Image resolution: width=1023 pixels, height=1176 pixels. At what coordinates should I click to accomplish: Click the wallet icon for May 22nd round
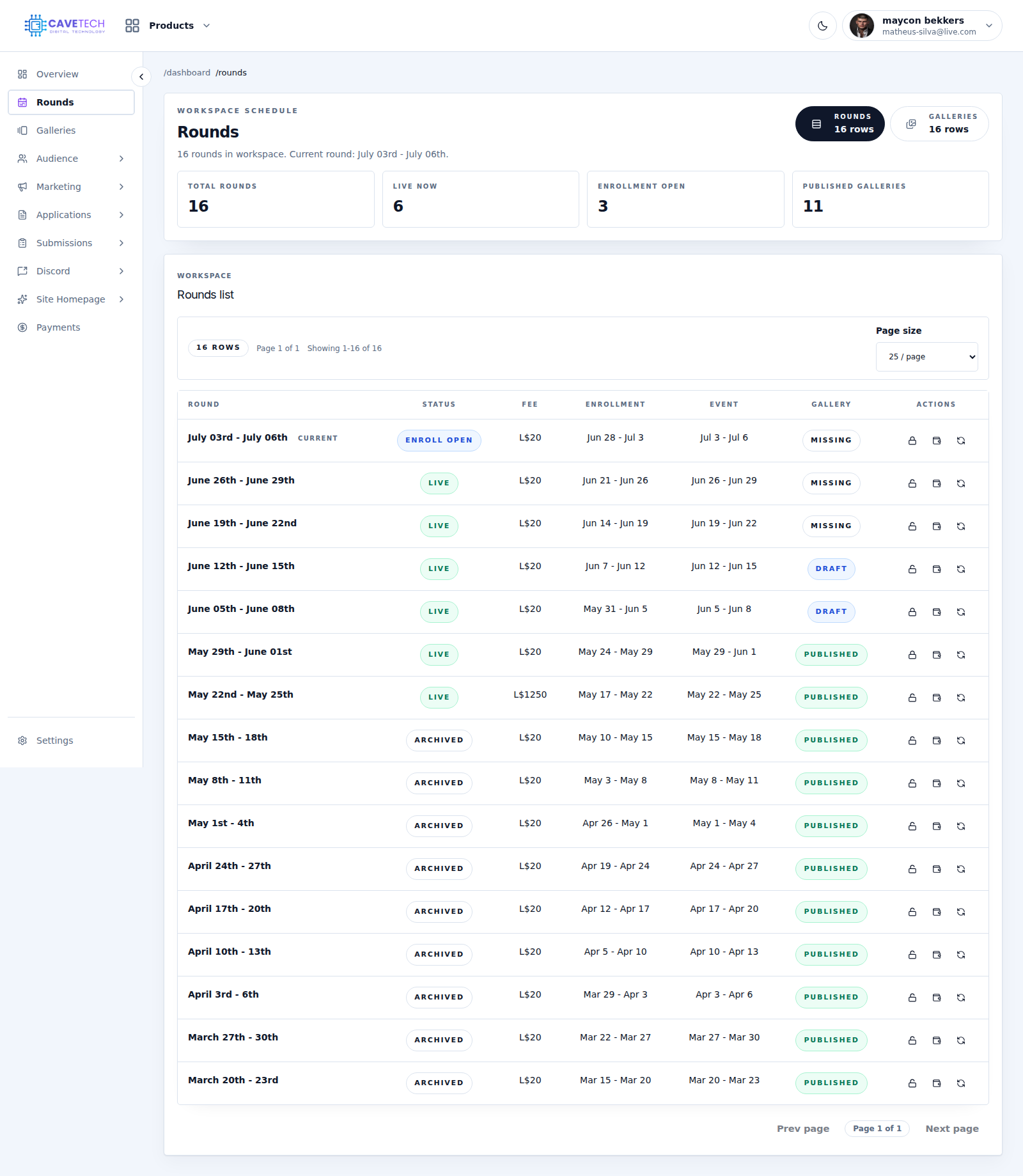coord(937,698)
